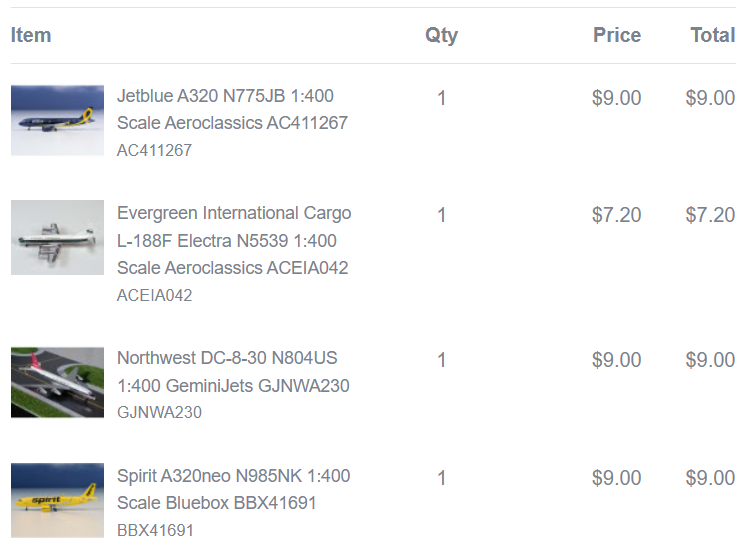Select the BBX41691 SKU under Spirit item
The image size is (748, 559).
155,530
